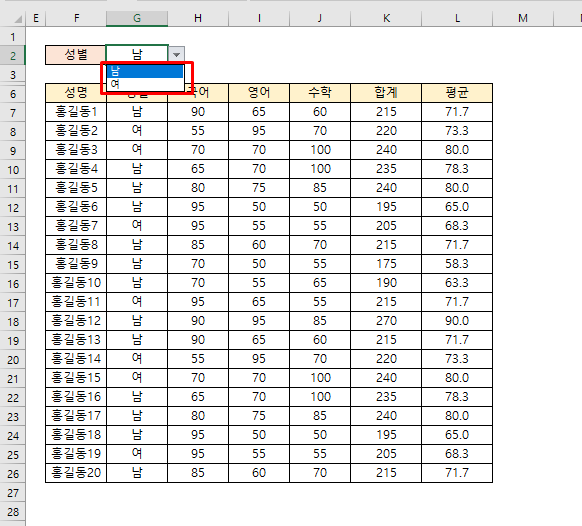582x526 pixels.
Task: Select column K header
Action: [x=386, y=18]
